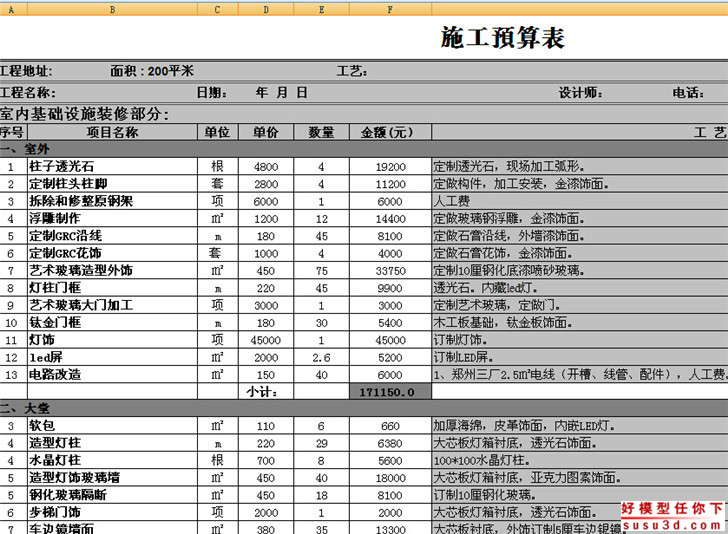Select the 室内基础设施装修部分 heading row
The image size is (728, 534).
point(364,114)
